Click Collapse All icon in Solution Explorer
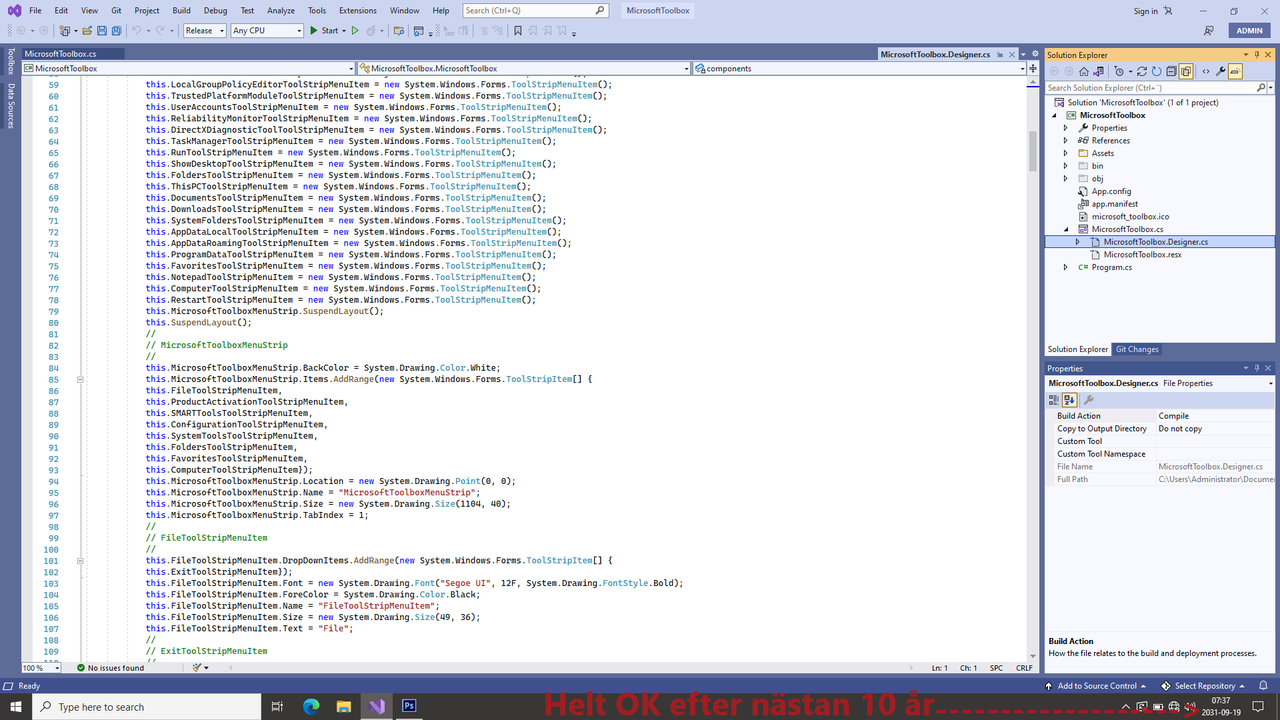This screenshot has height=720, width=1280. click(x=1171, y=71)
